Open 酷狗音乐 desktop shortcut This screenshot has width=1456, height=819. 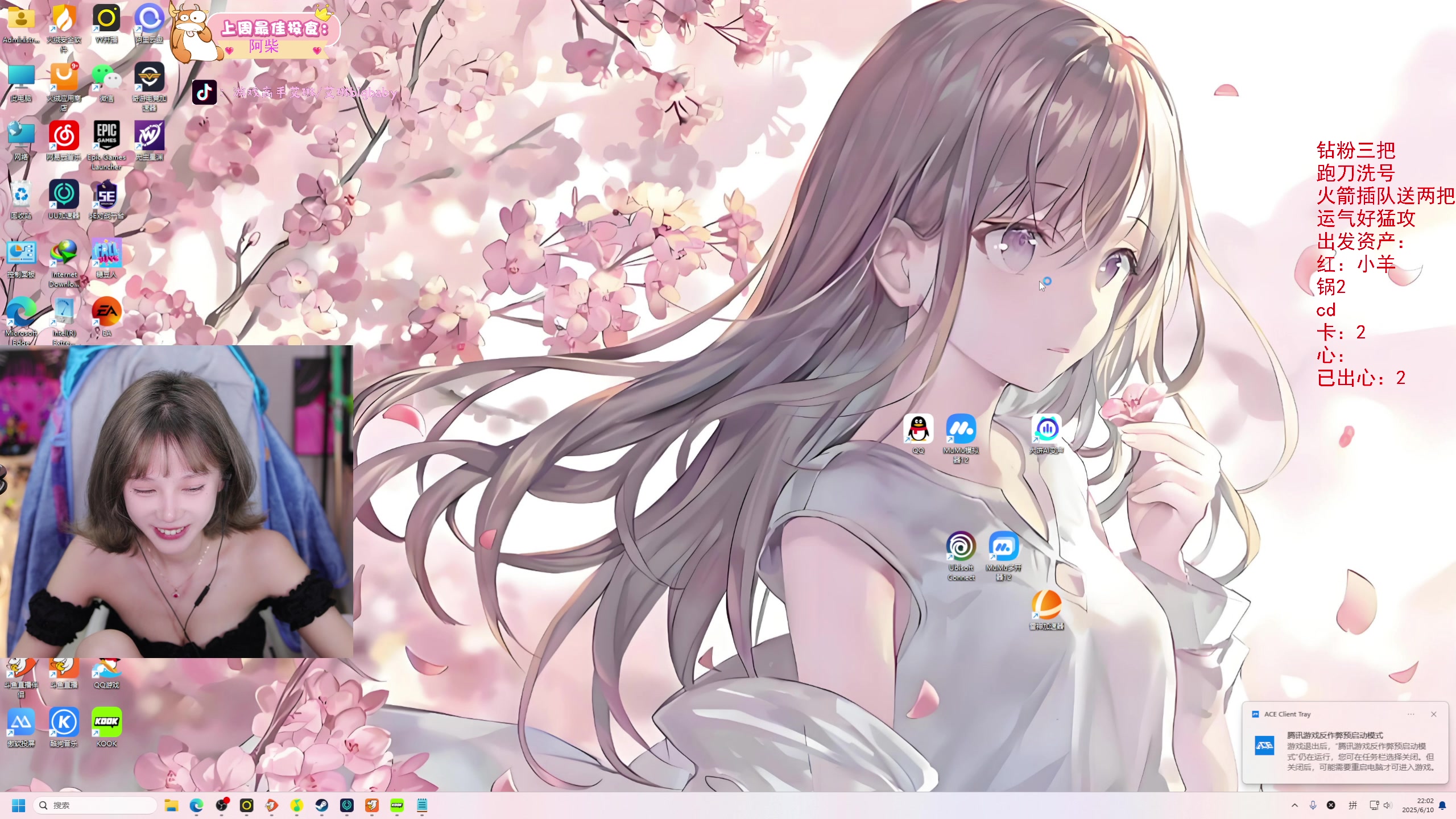[x=64, y=728]
